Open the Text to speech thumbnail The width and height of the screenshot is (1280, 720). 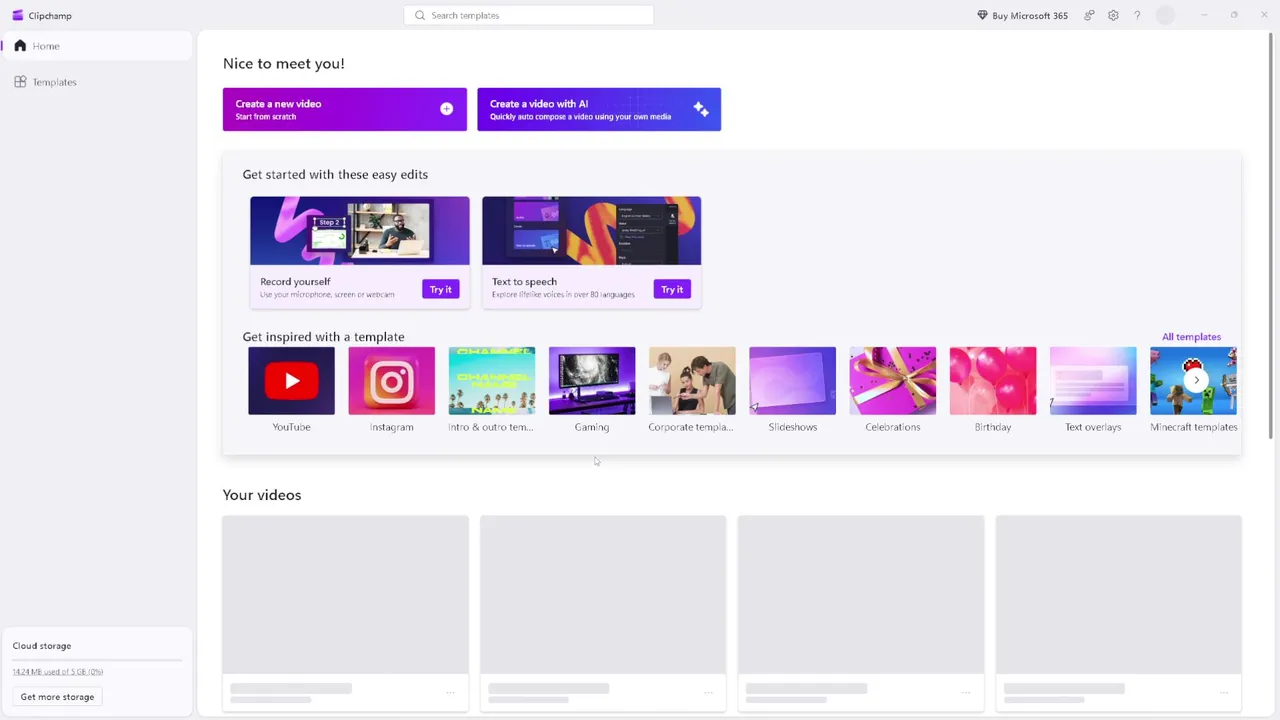click(x=592, y=231)
